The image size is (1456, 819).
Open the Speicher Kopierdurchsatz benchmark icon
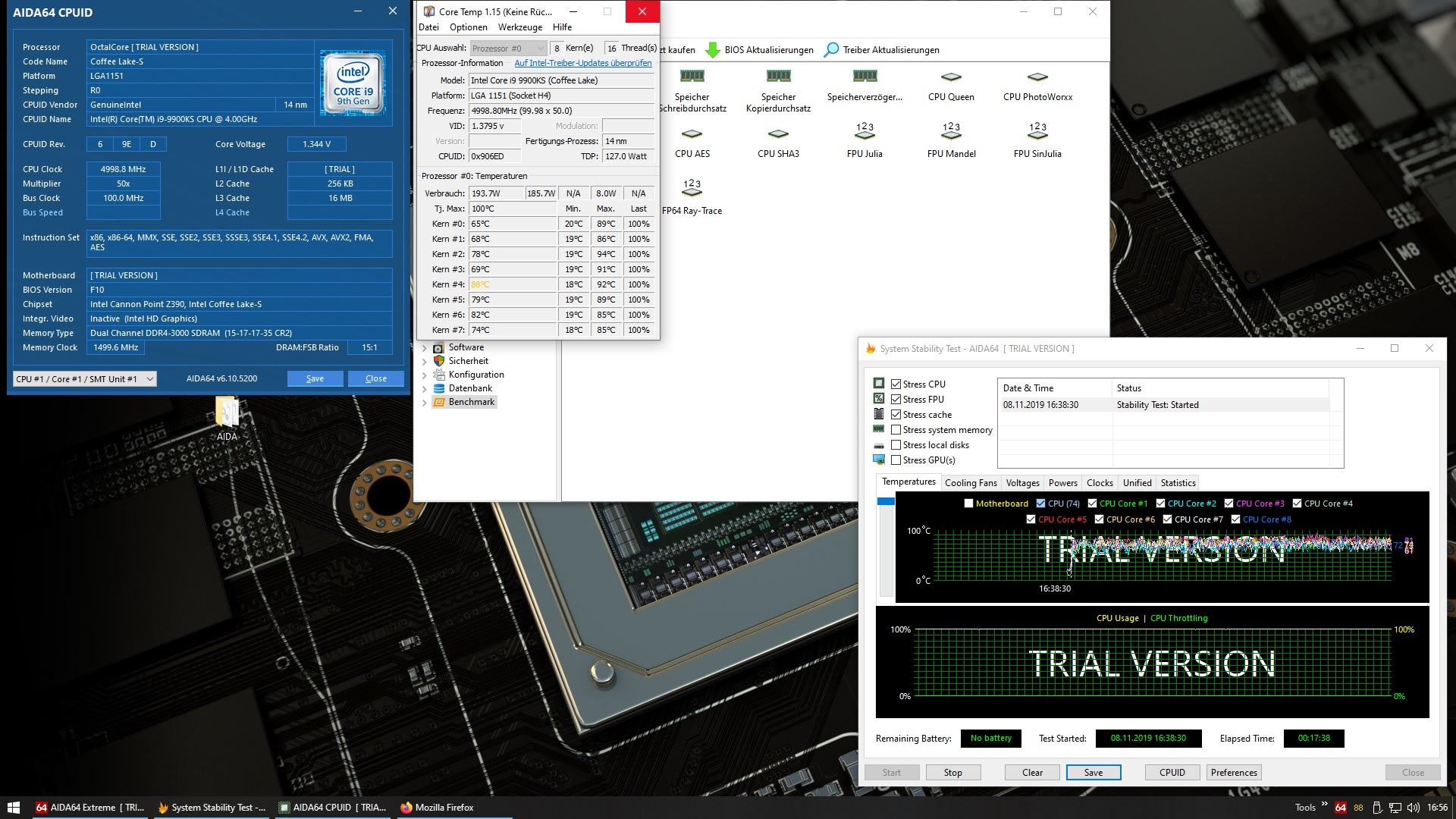(x=778, y=77)
